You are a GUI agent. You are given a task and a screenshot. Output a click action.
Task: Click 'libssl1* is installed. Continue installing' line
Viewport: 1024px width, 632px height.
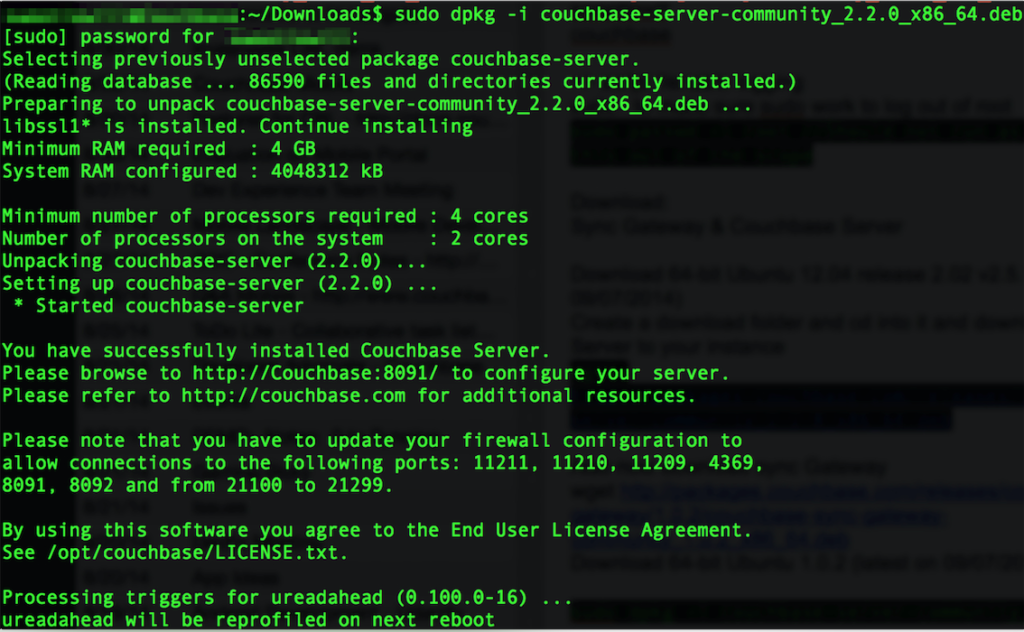(237, 126)
